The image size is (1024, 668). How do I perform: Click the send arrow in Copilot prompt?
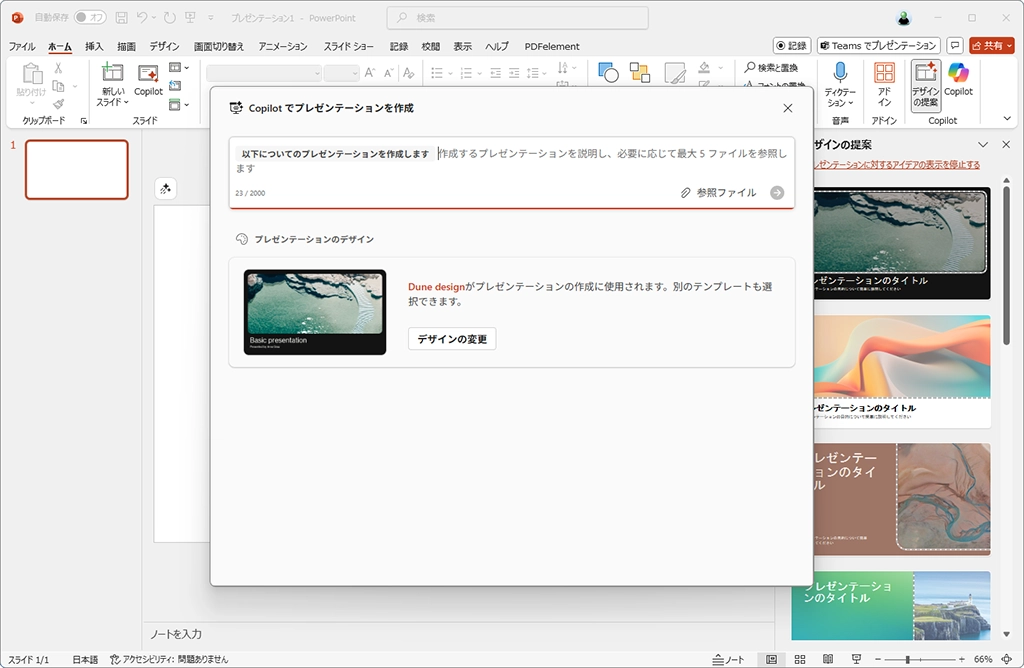point(777,193)
